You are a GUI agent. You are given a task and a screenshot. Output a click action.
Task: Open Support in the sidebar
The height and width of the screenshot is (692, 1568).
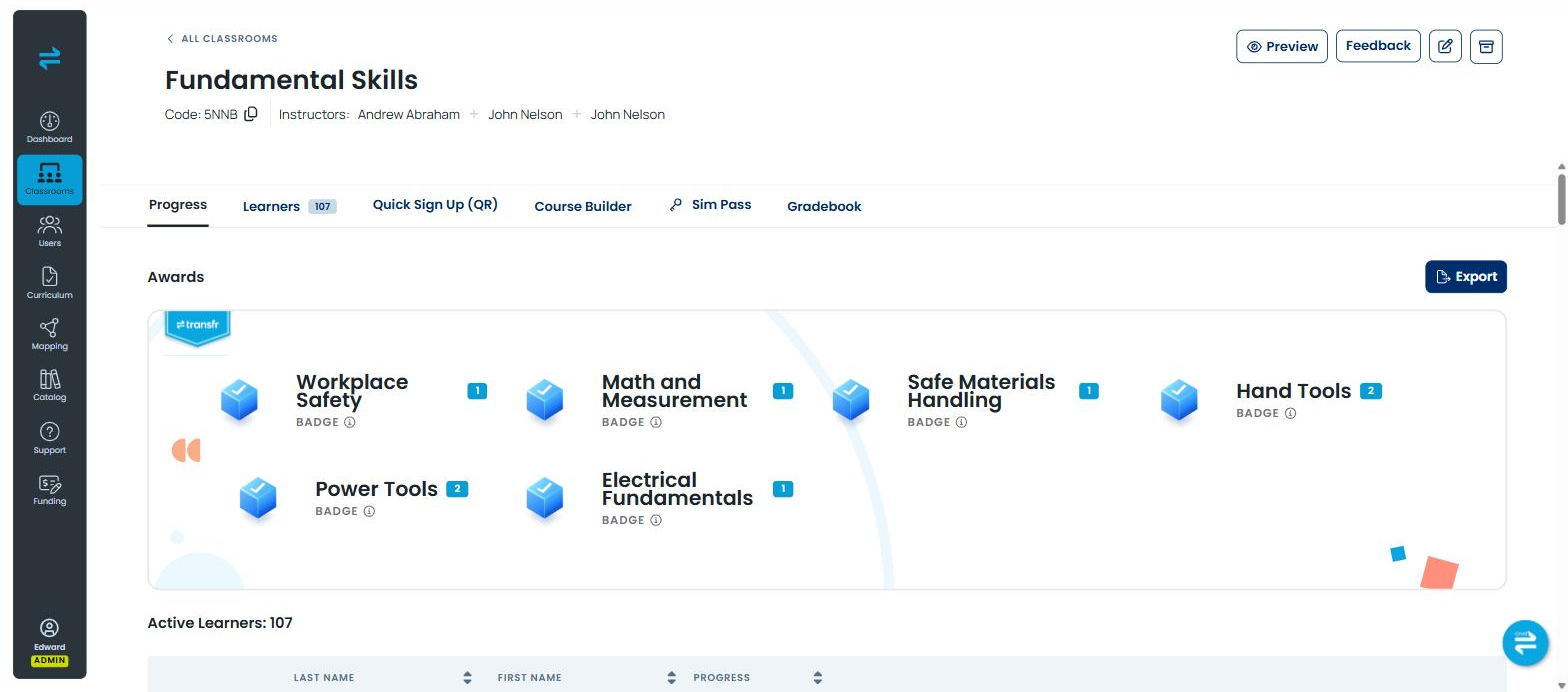(x=49, y=438)
